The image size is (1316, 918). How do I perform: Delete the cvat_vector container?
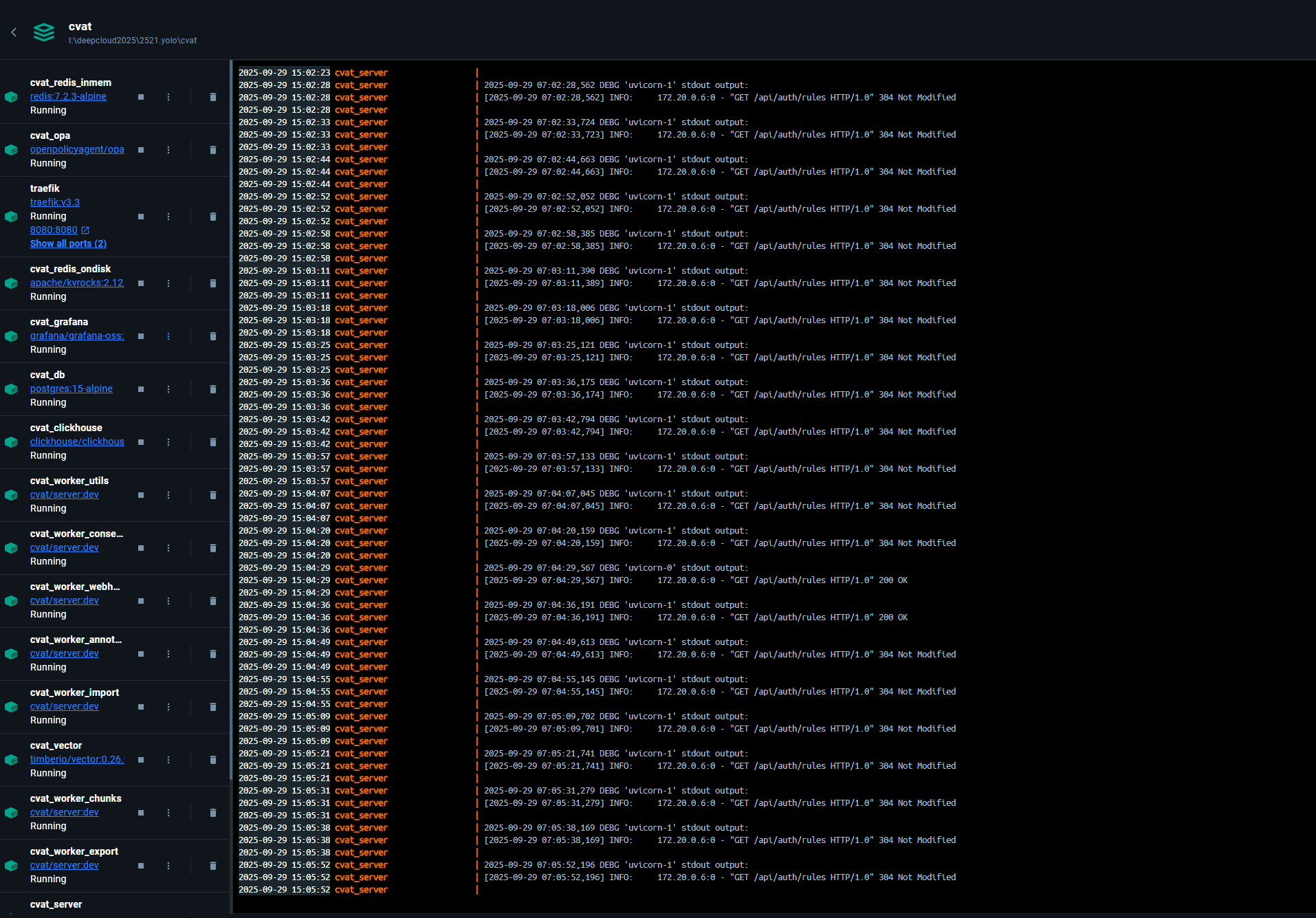point(213,760)
